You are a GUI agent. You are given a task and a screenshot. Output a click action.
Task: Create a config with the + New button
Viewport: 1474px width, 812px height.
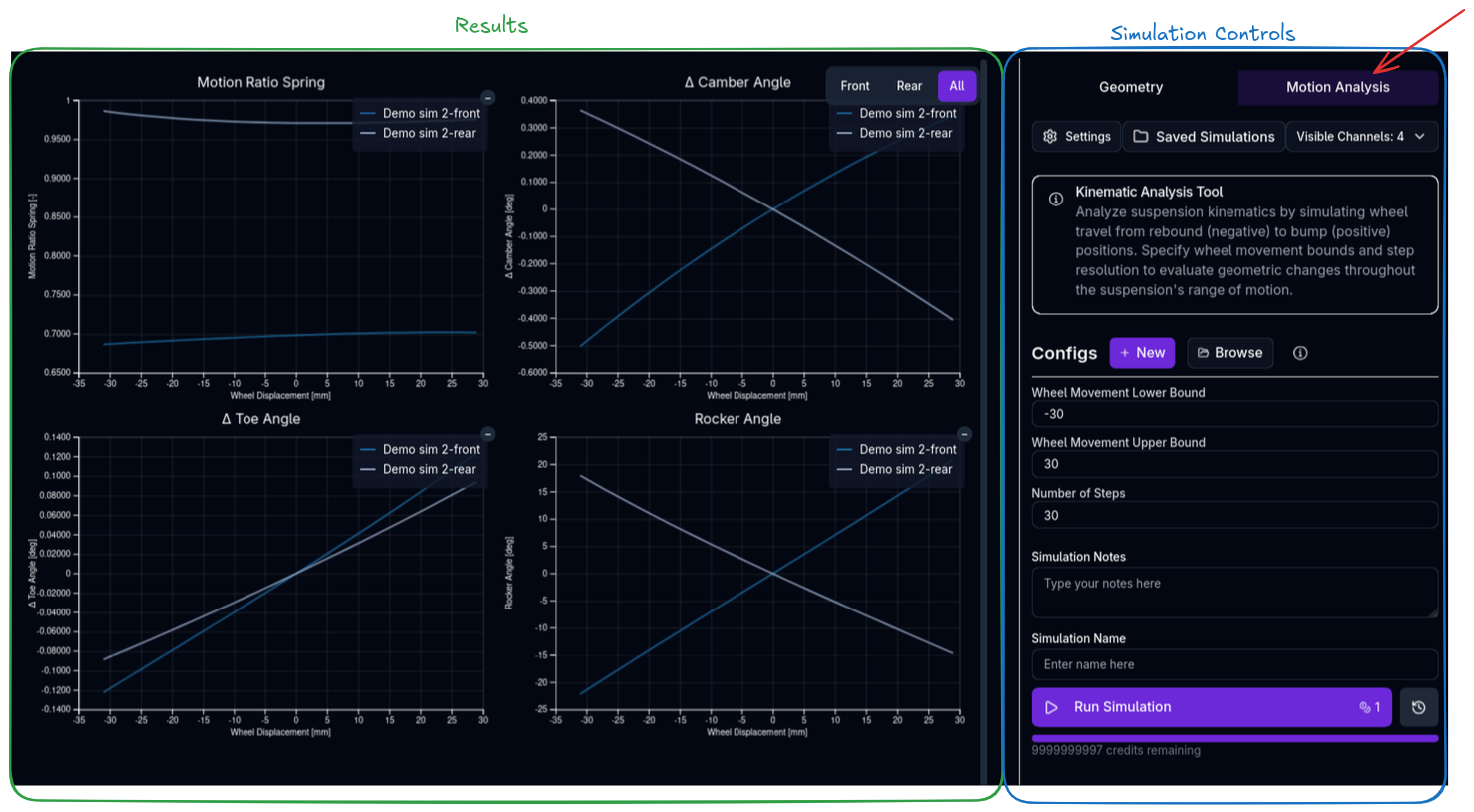click(x=1142, y=352)
